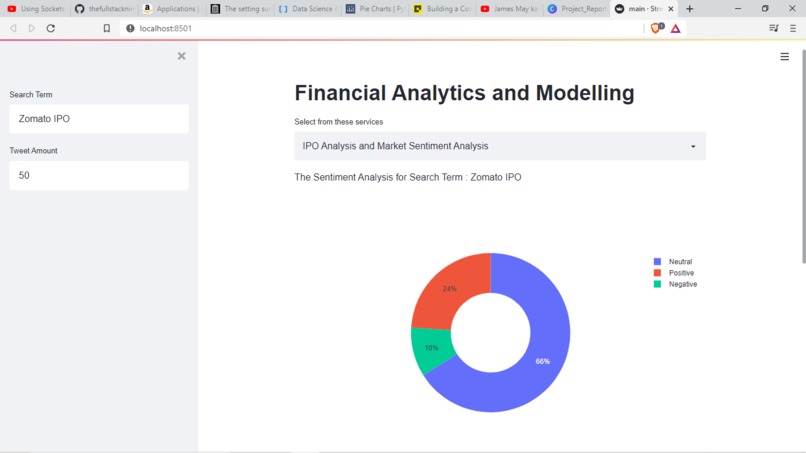The height and width of the screenshot is (453, 806).
Task: Toggle the Positive legend color swatch
Action: (x=657, y=273)
